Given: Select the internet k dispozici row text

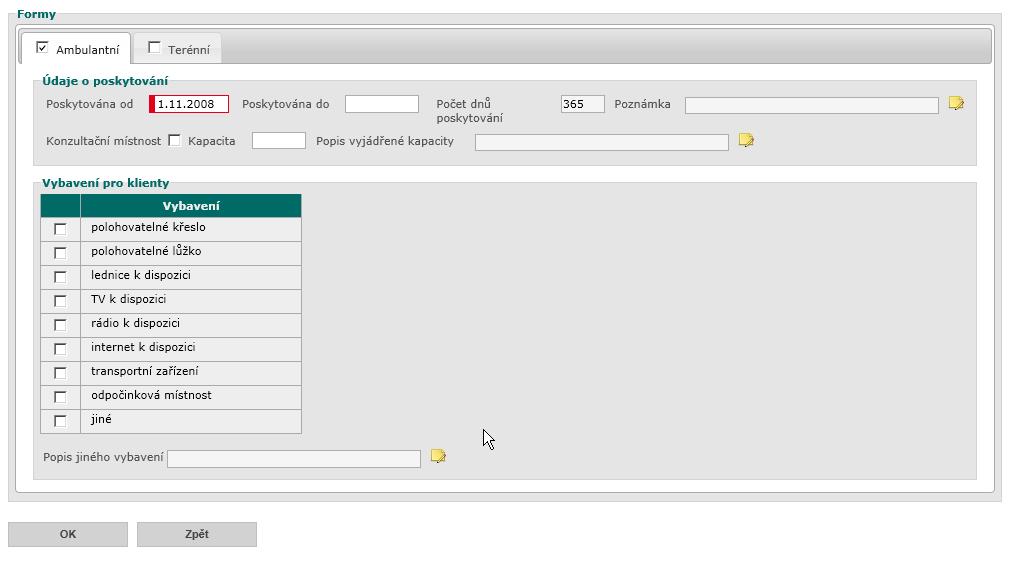Looking at the screenshot, I should point(143,347).
